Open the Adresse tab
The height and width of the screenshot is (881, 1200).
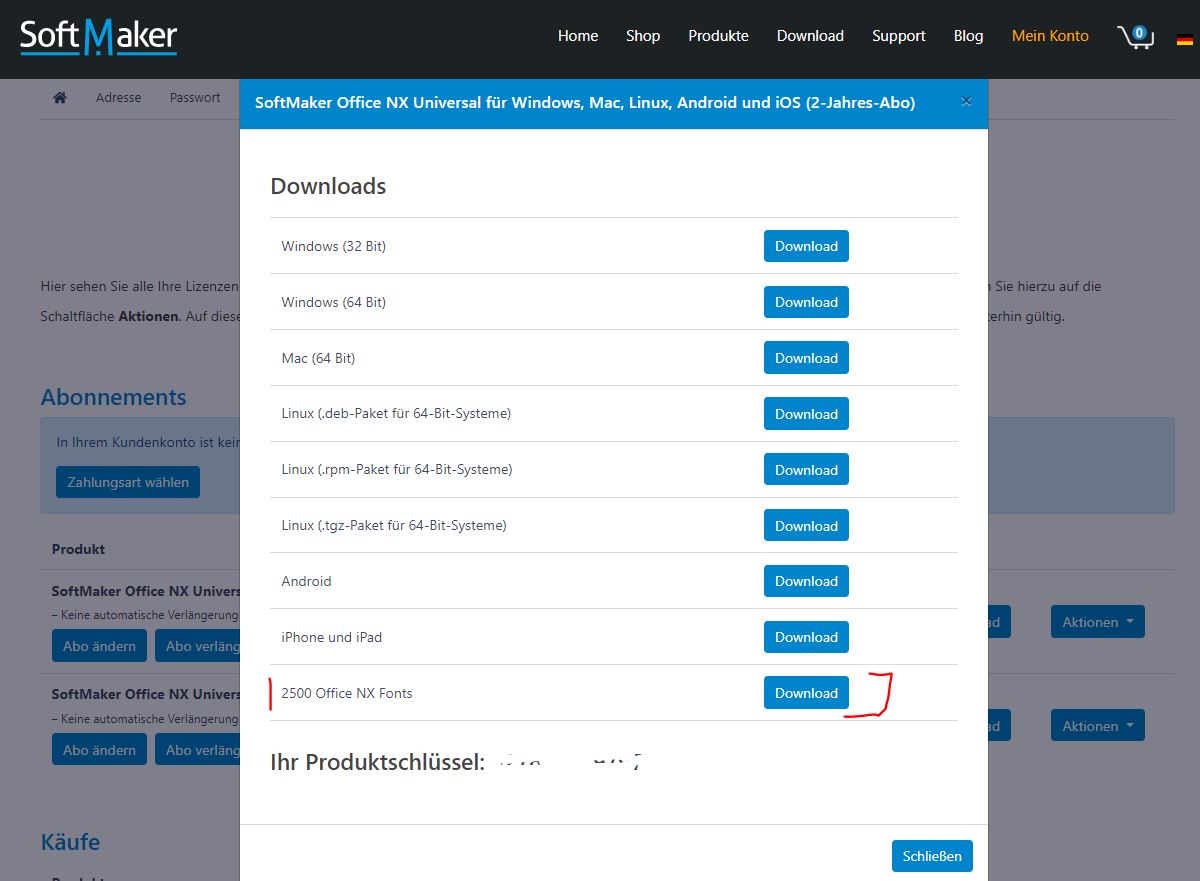118,98
